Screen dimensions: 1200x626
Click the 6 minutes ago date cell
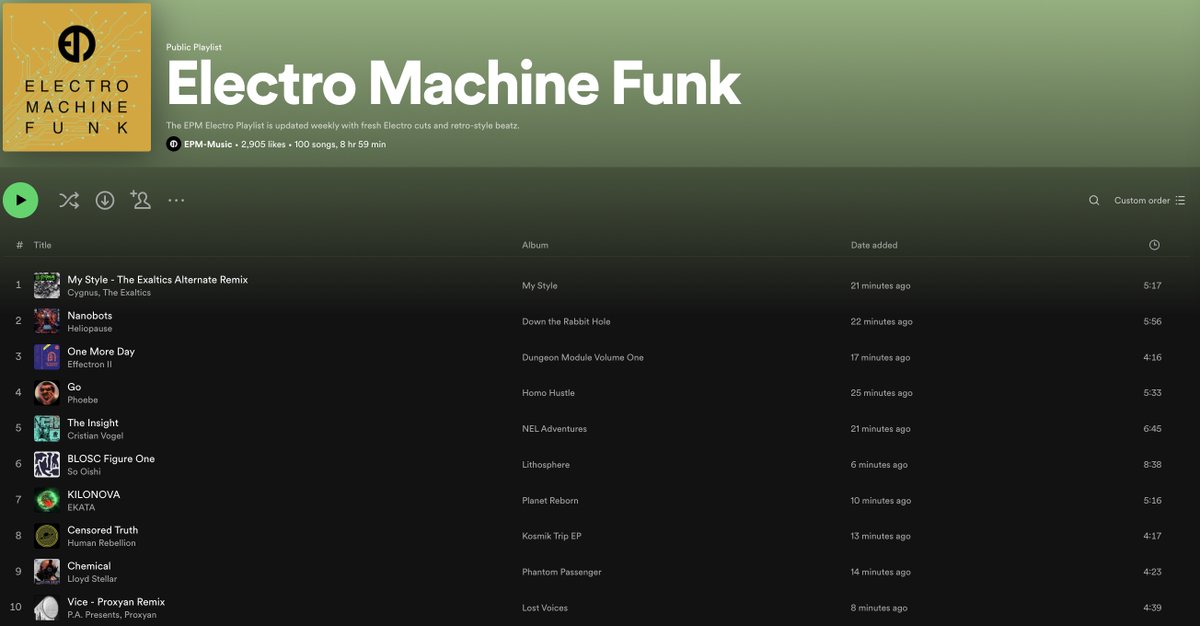pos(879,465)
